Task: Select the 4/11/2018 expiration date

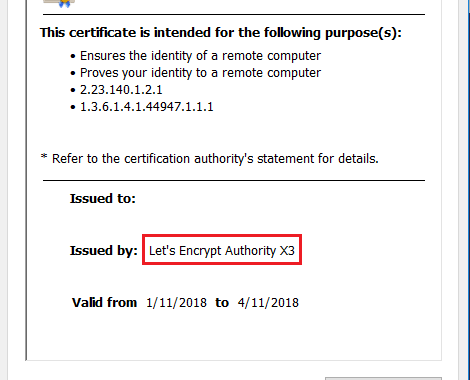Action: pos(268,303)
